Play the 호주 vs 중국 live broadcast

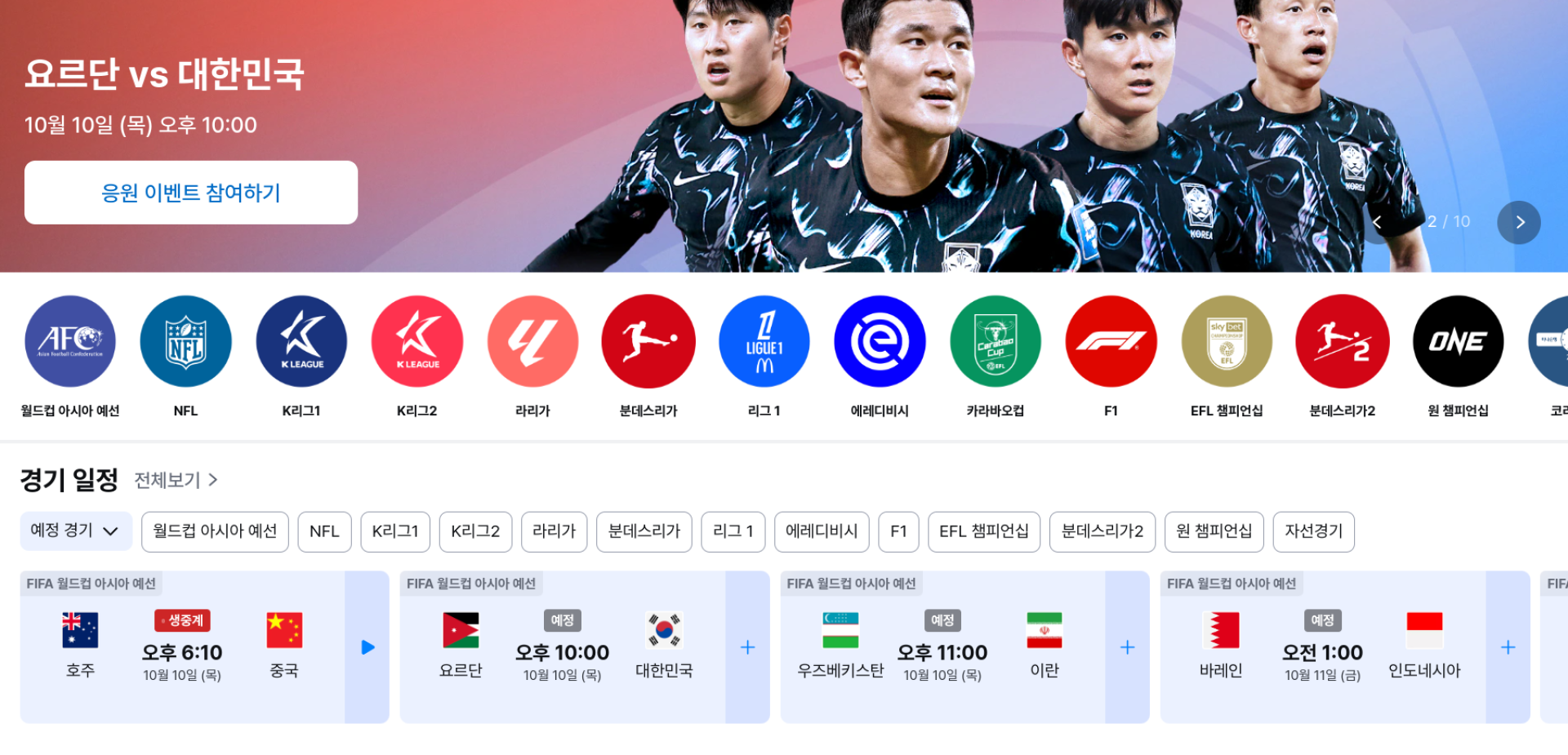point(367,647)
